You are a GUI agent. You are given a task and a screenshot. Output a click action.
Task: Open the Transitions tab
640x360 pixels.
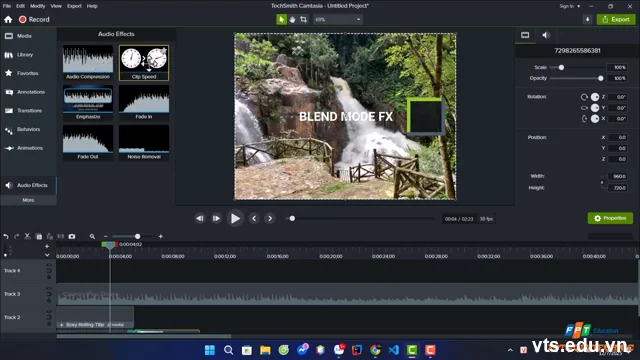tap(28, 111)
